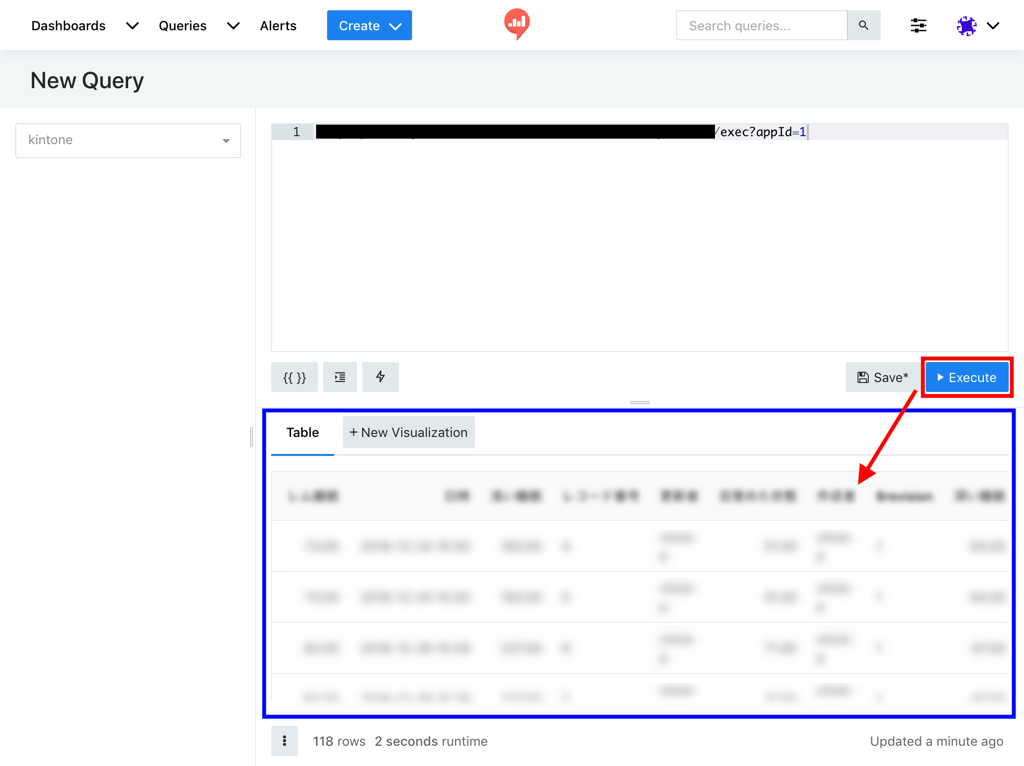Open the kintone data source selector
Screen dimensions: 1024x766
pos(128,140)
